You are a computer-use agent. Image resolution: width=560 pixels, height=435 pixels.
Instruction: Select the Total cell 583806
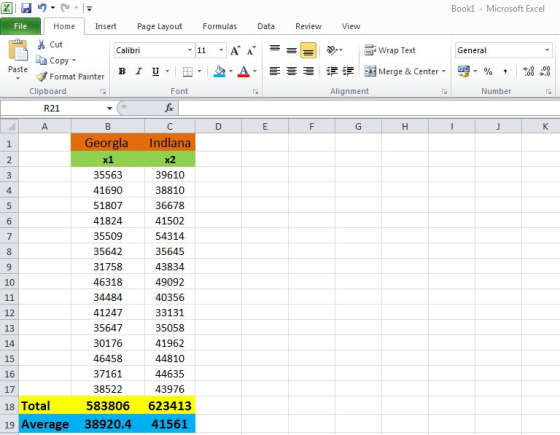tap(108, 406)
